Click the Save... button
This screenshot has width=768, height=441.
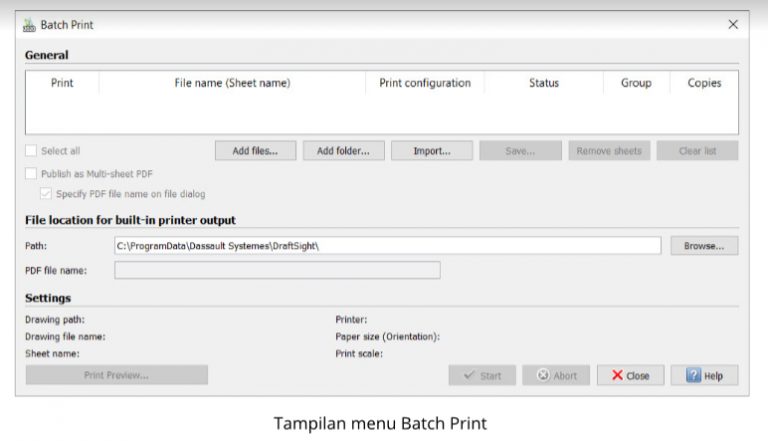tap(520, 151)
